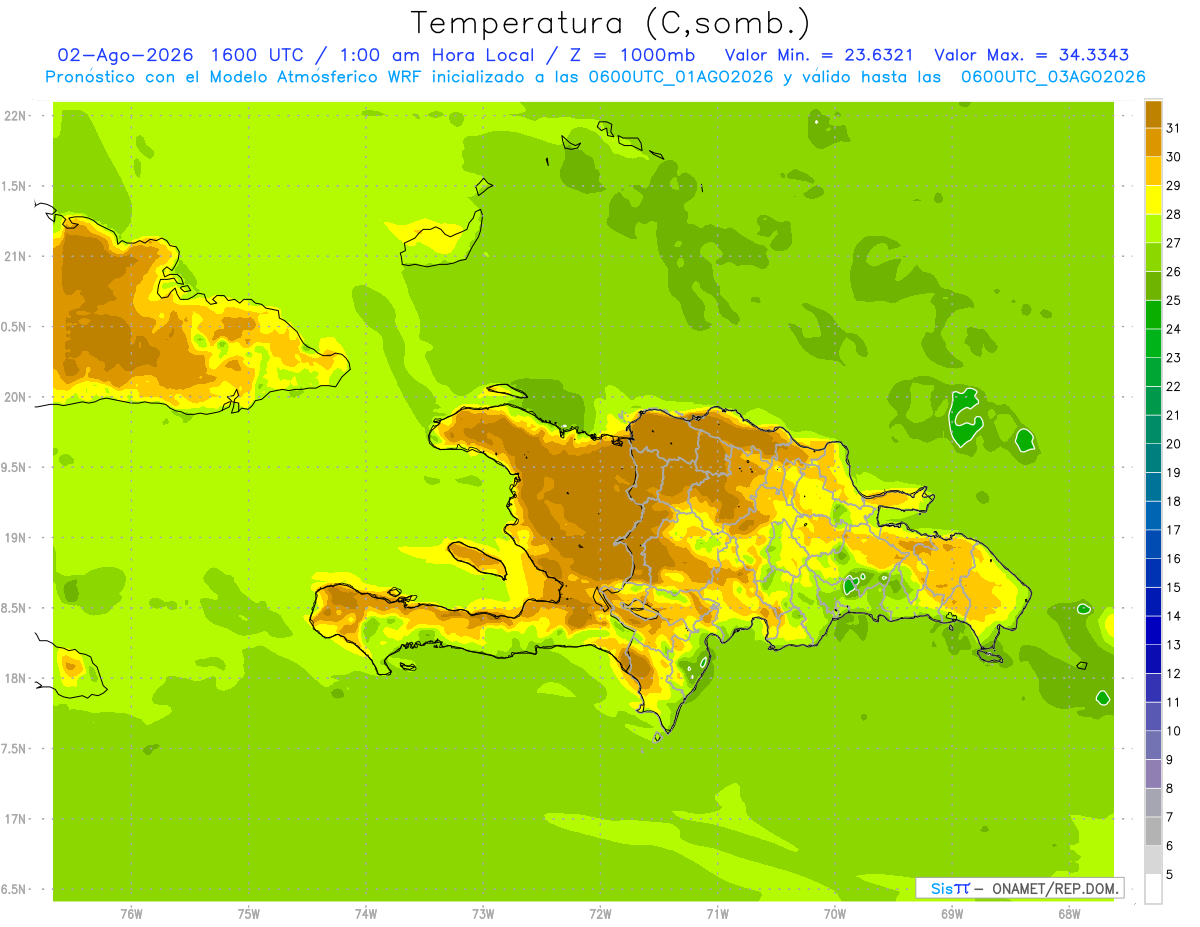Image resolution: width=1200 pixels, height=927 pixels.
Task: Click the '75W' longitude axis label
Action: click(x=248, y=914)
